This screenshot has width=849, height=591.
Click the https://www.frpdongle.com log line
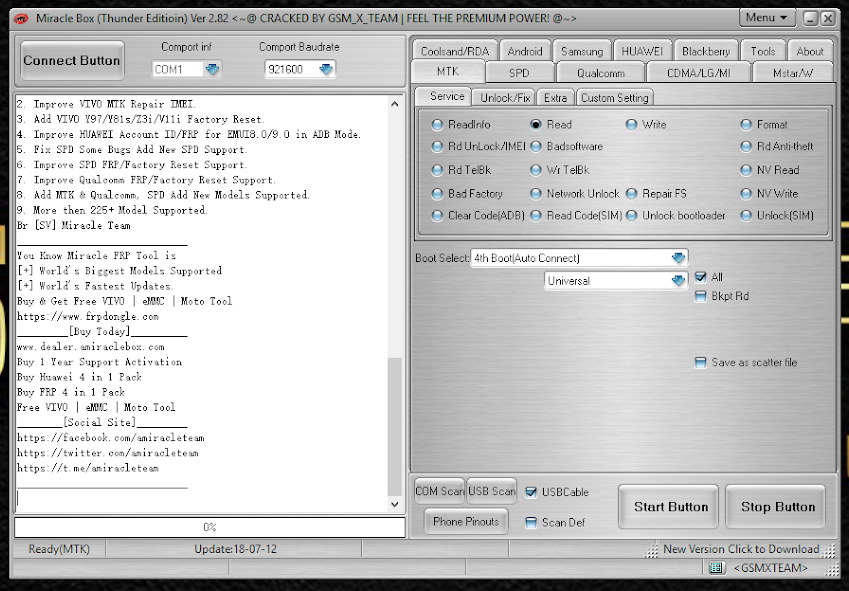tap(88, 317)
